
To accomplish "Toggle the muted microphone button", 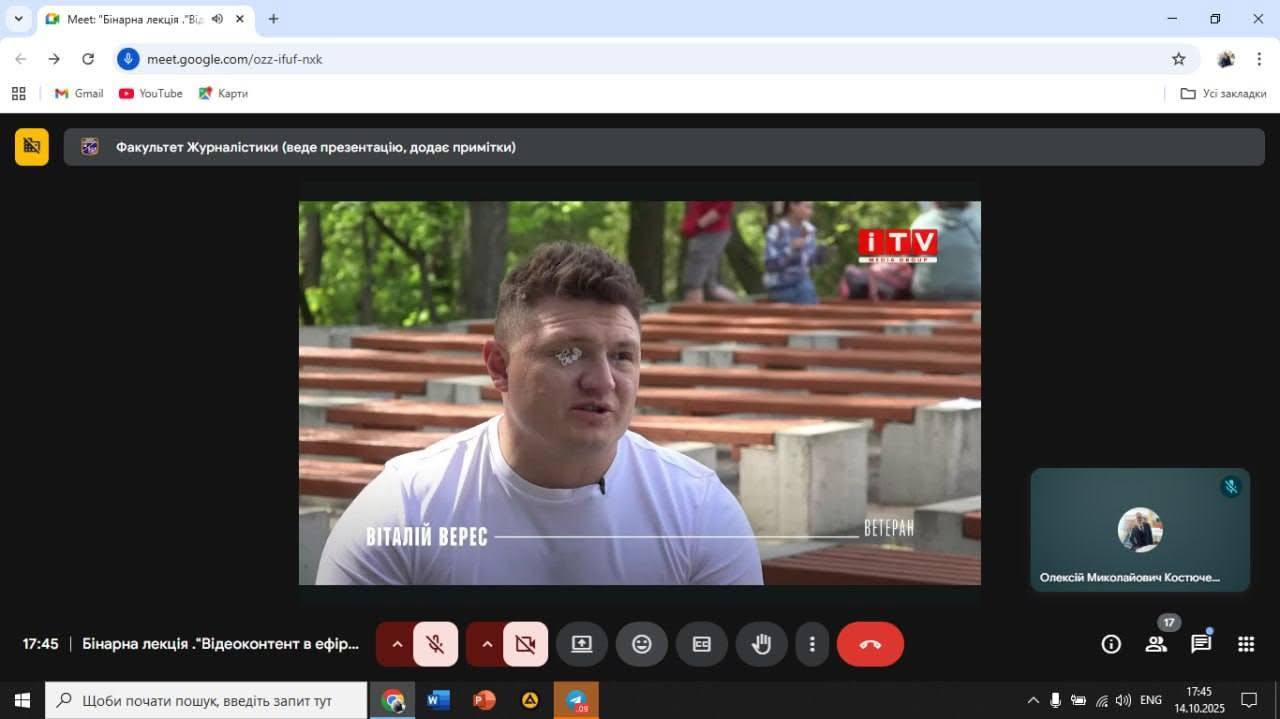I will (x=435, y=644).
